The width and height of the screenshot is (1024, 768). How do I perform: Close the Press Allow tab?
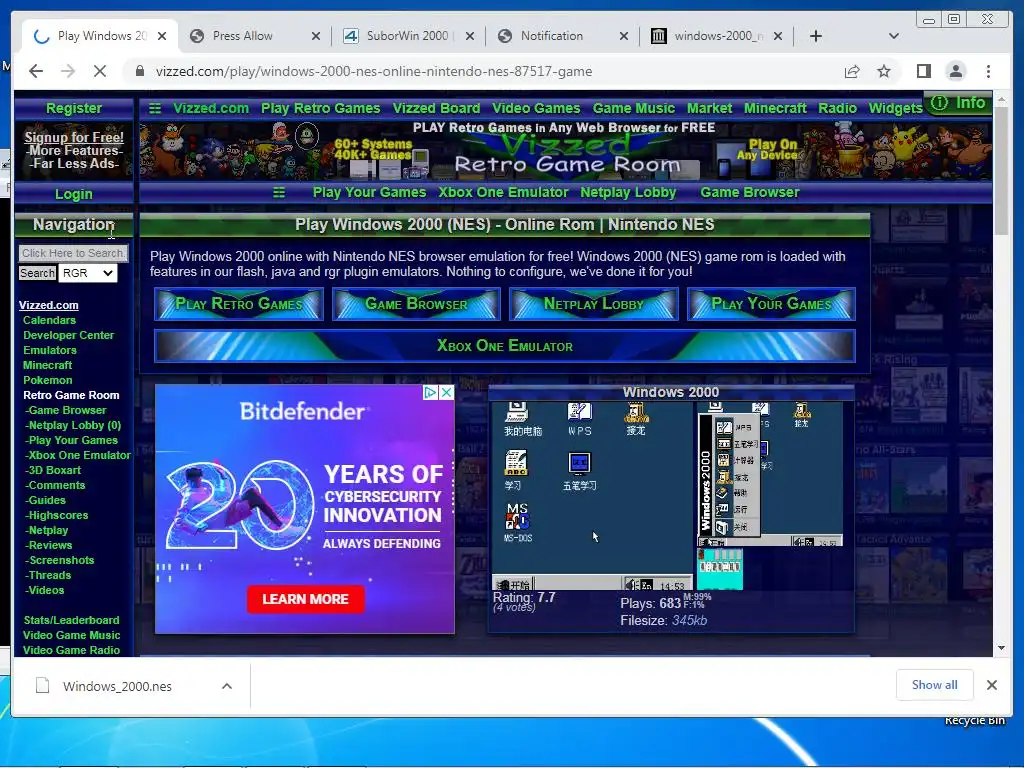coord(315,37)
